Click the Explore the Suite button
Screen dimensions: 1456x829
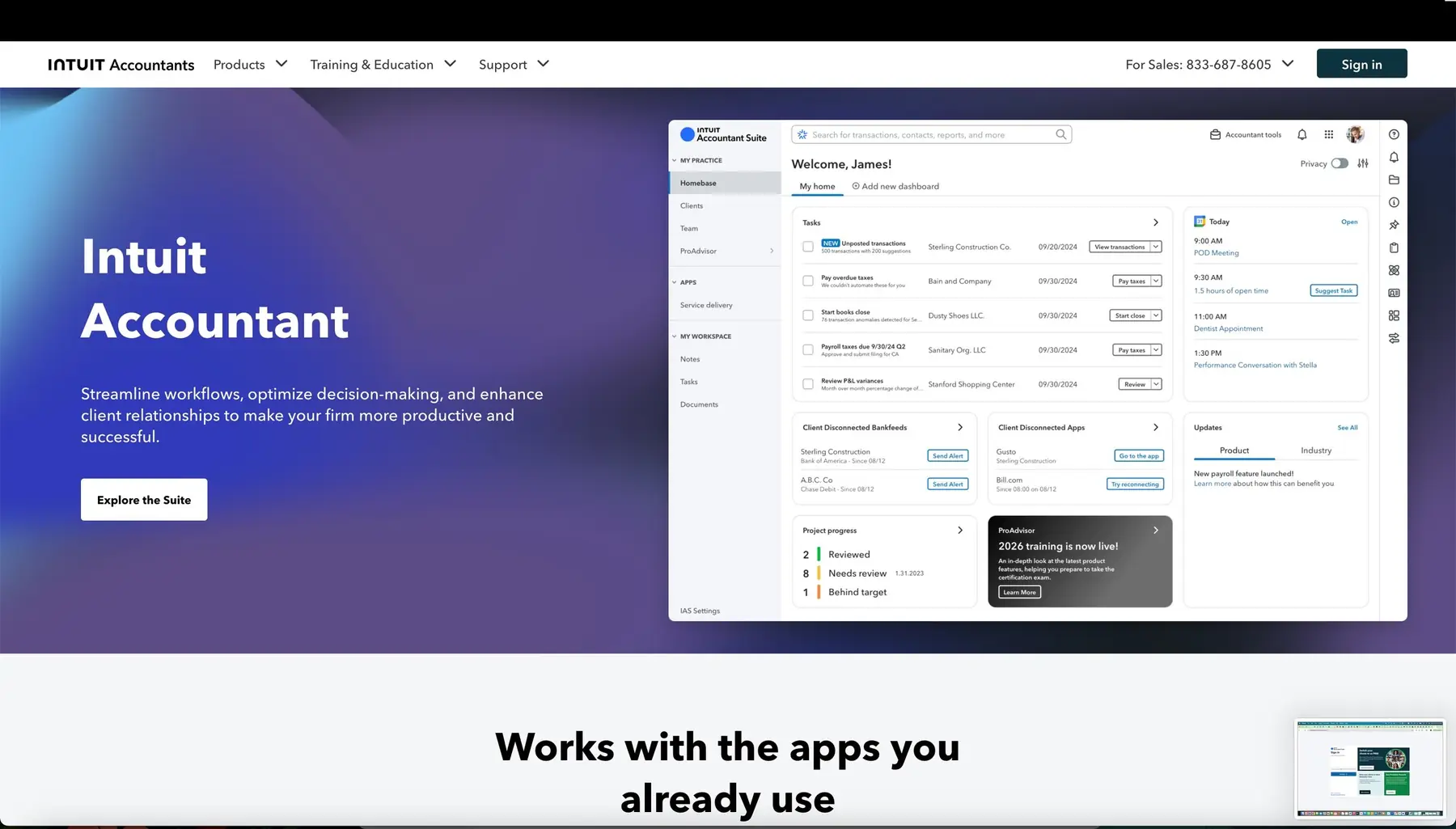(x=144, y=500)
